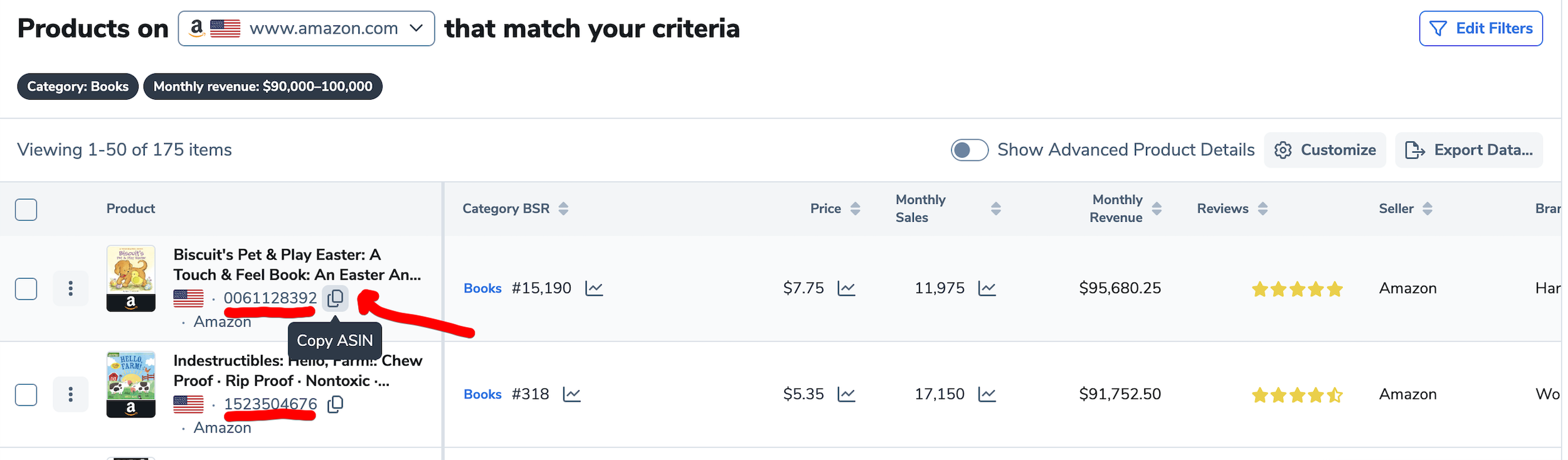Tick the checkbox for Indestructibles Hello Farm row
This screenshot has width=1568, height=460.
point(26,395)
